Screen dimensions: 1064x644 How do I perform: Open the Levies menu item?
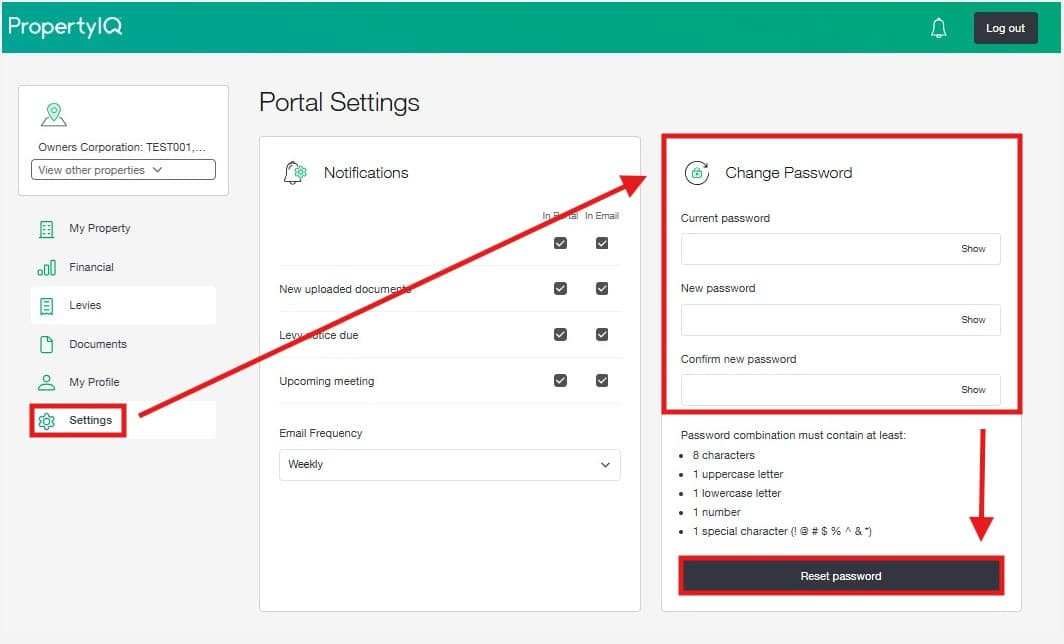coord(85,306)
